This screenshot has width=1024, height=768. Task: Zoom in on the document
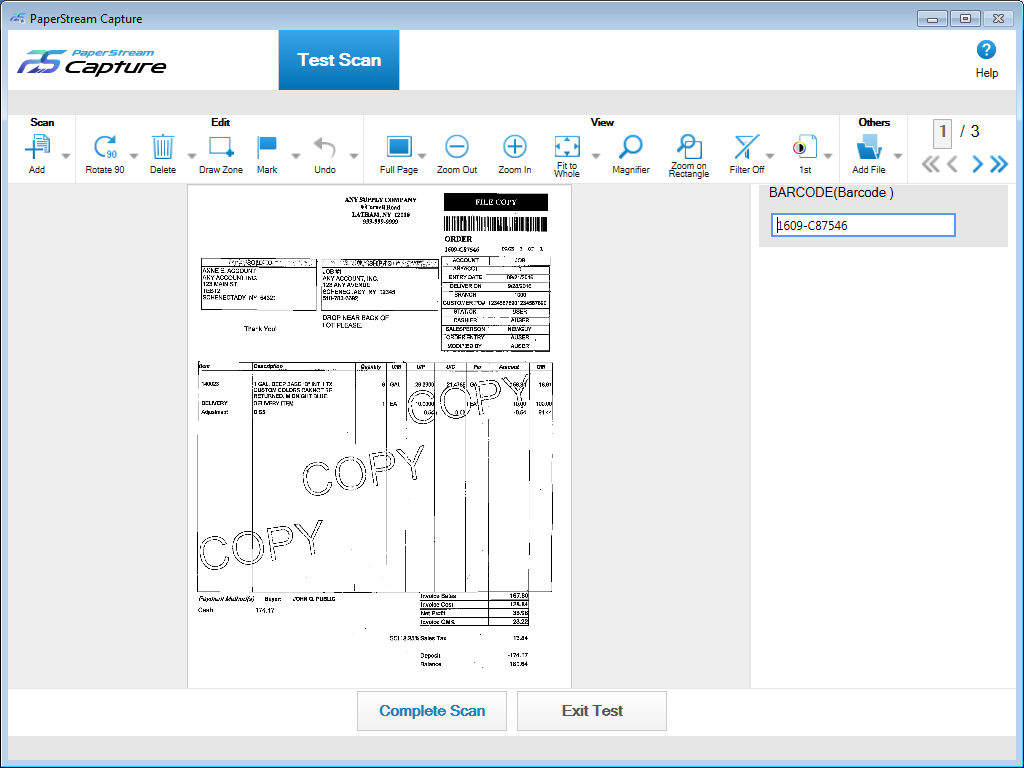pyautogui.click(x=514, y=148)
